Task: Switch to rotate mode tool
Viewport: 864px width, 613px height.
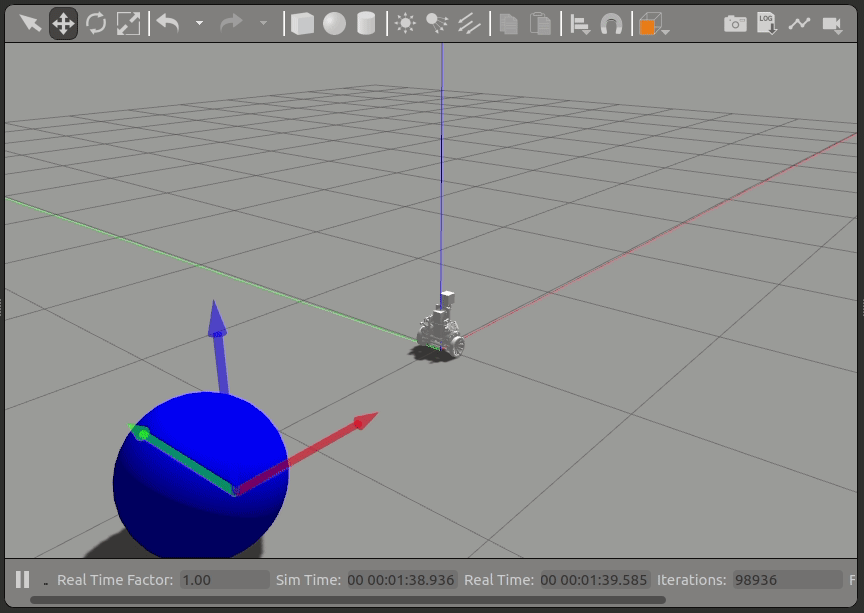Action: pyautogui.click(x=96, y=24)
